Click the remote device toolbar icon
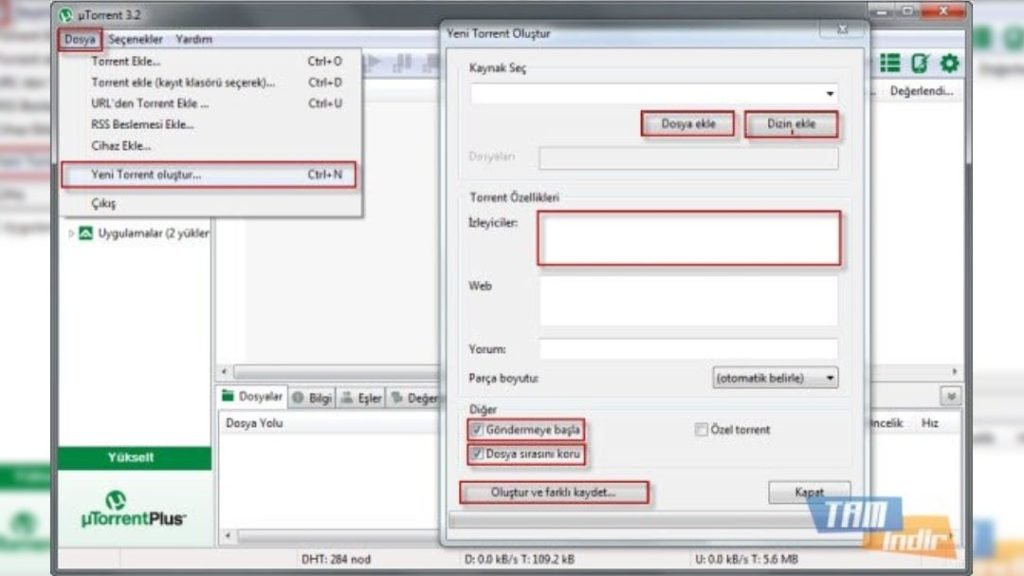 [920, 63]
